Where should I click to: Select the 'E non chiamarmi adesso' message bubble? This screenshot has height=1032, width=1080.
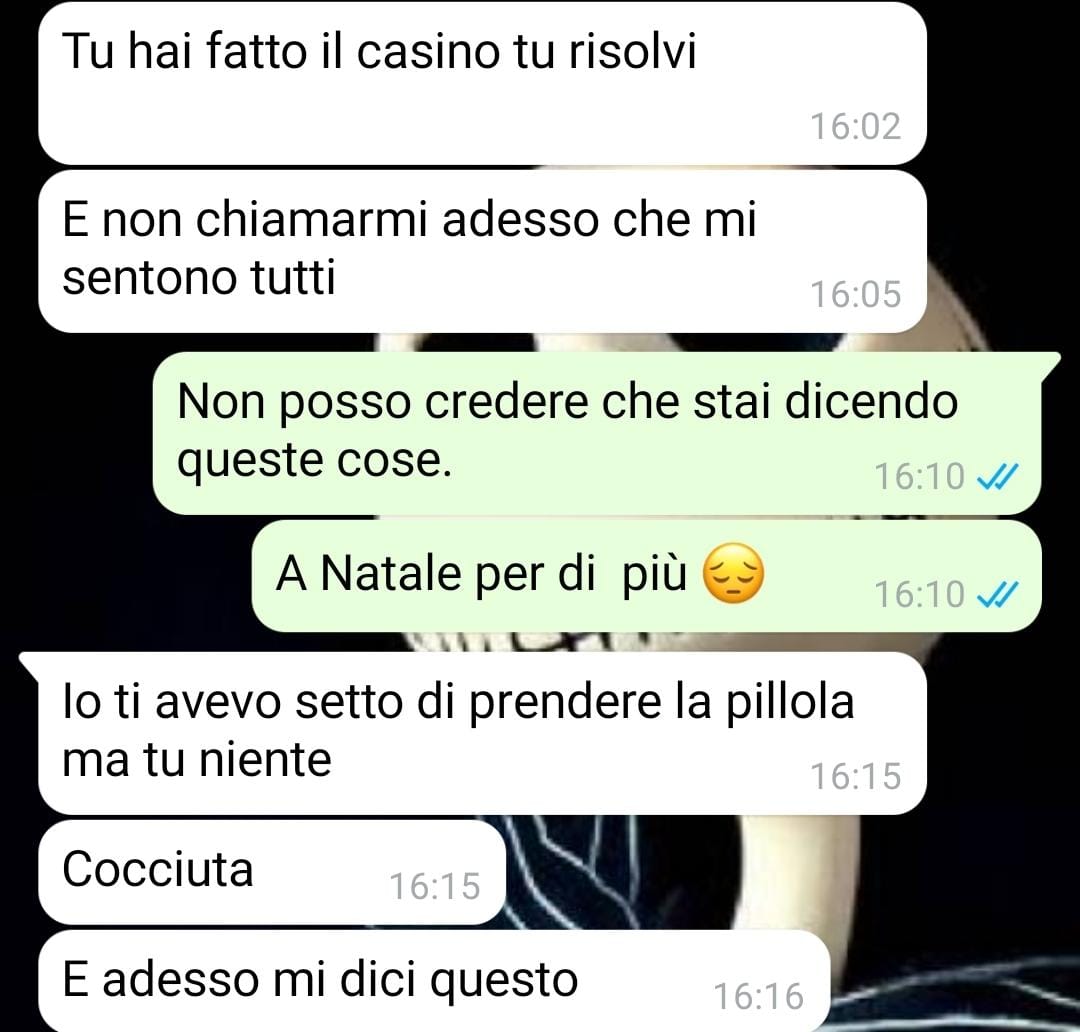pos(482,252)
